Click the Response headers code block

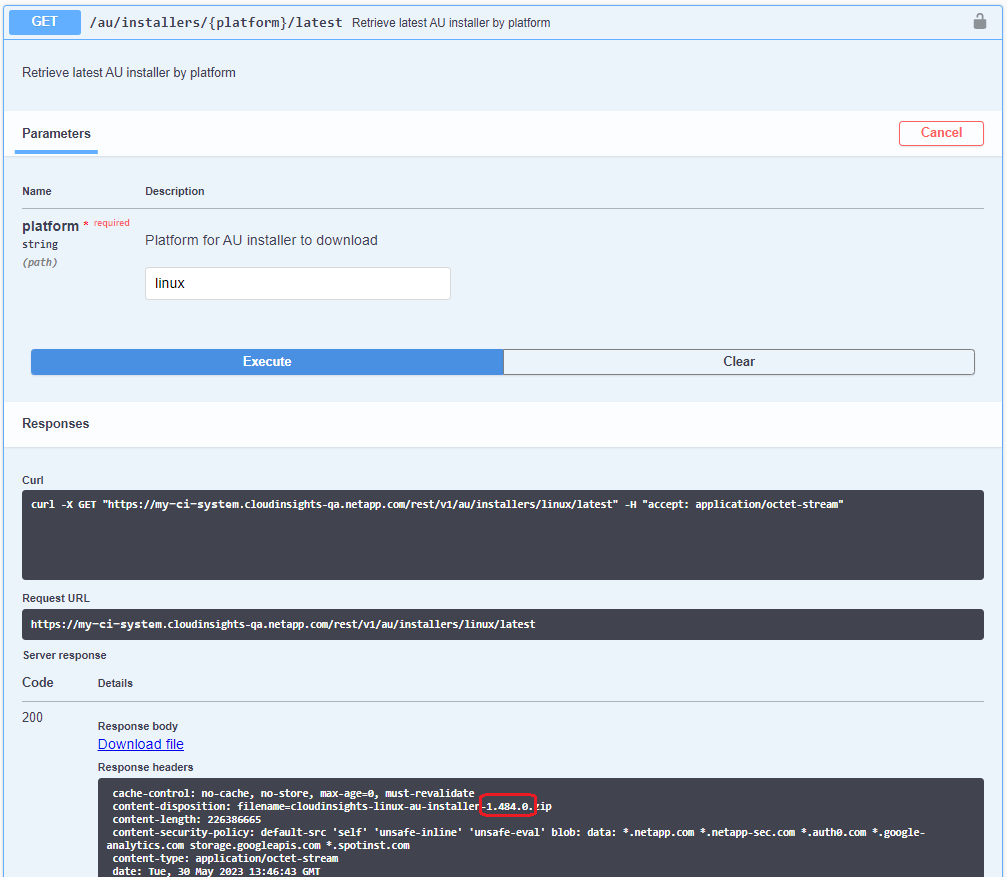540,828
